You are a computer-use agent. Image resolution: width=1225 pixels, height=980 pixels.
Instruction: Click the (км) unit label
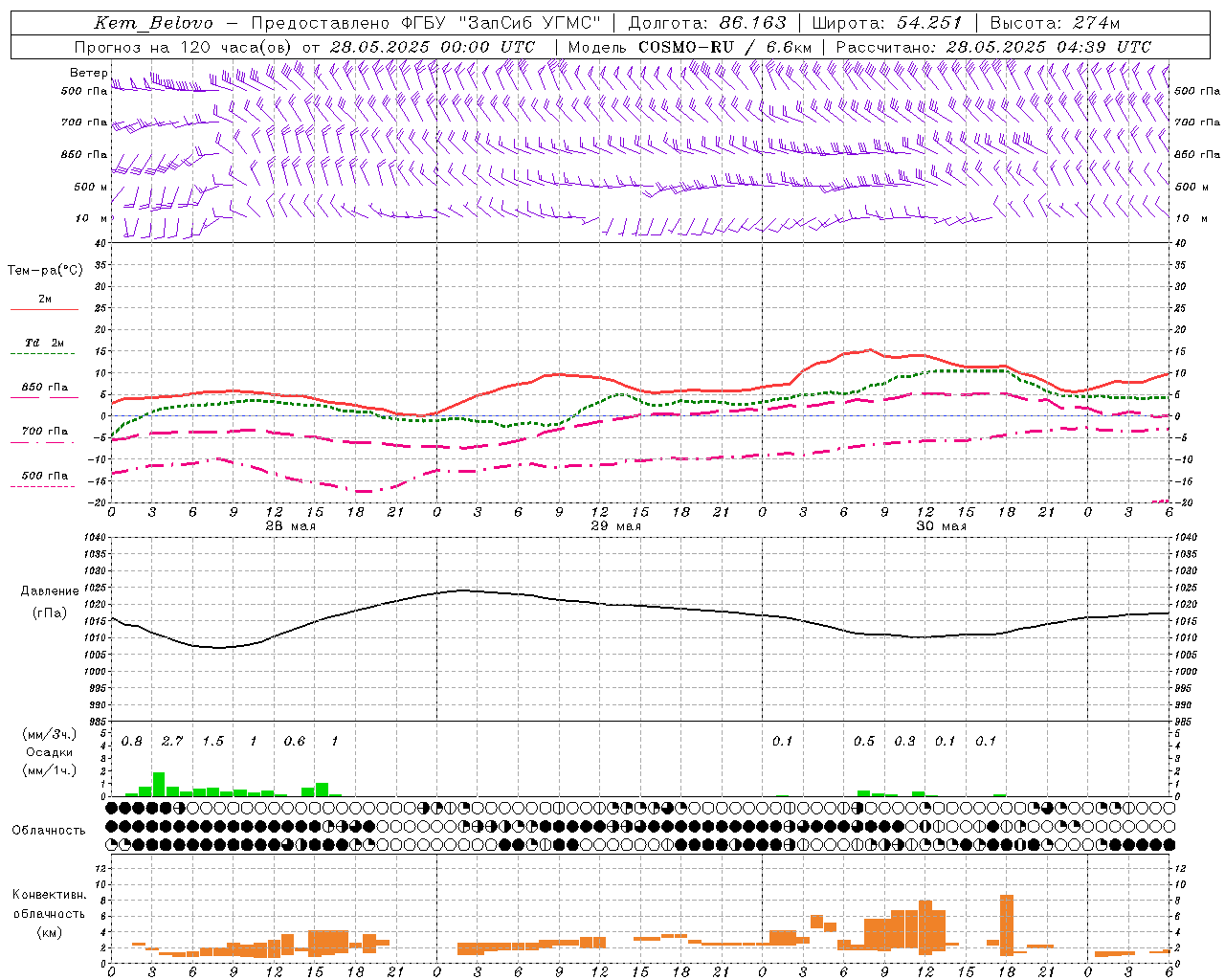pyautogui.click(x=49, y=931)
